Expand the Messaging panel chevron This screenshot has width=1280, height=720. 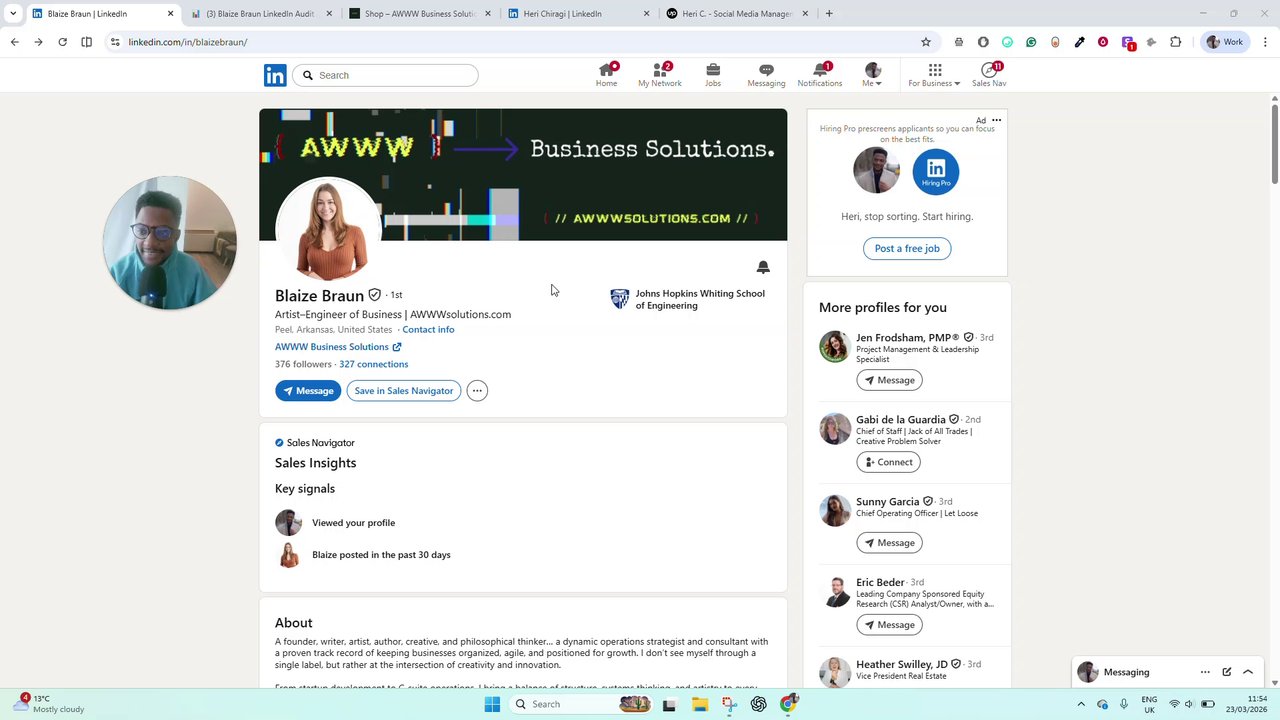[x=1248, y=672]
